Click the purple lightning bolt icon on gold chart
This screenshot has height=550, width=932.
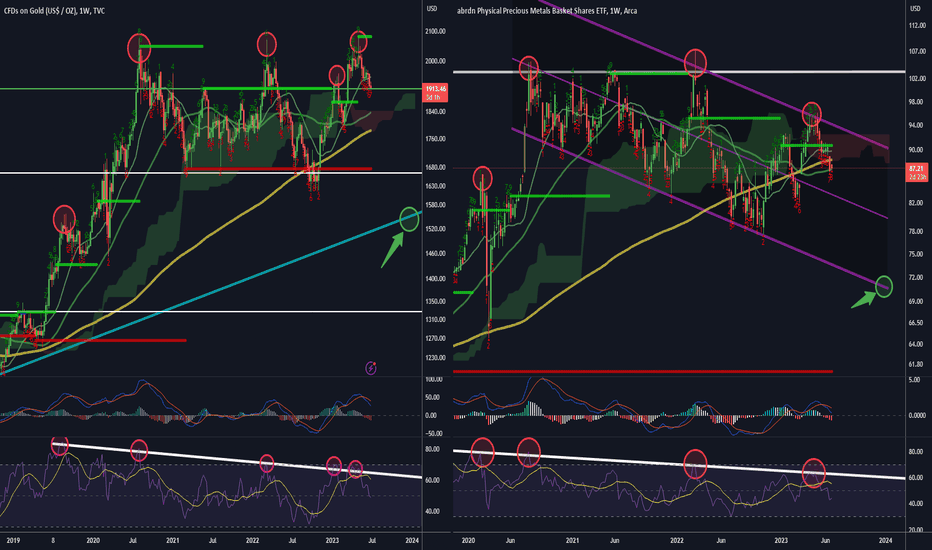[x=370, y=368]
